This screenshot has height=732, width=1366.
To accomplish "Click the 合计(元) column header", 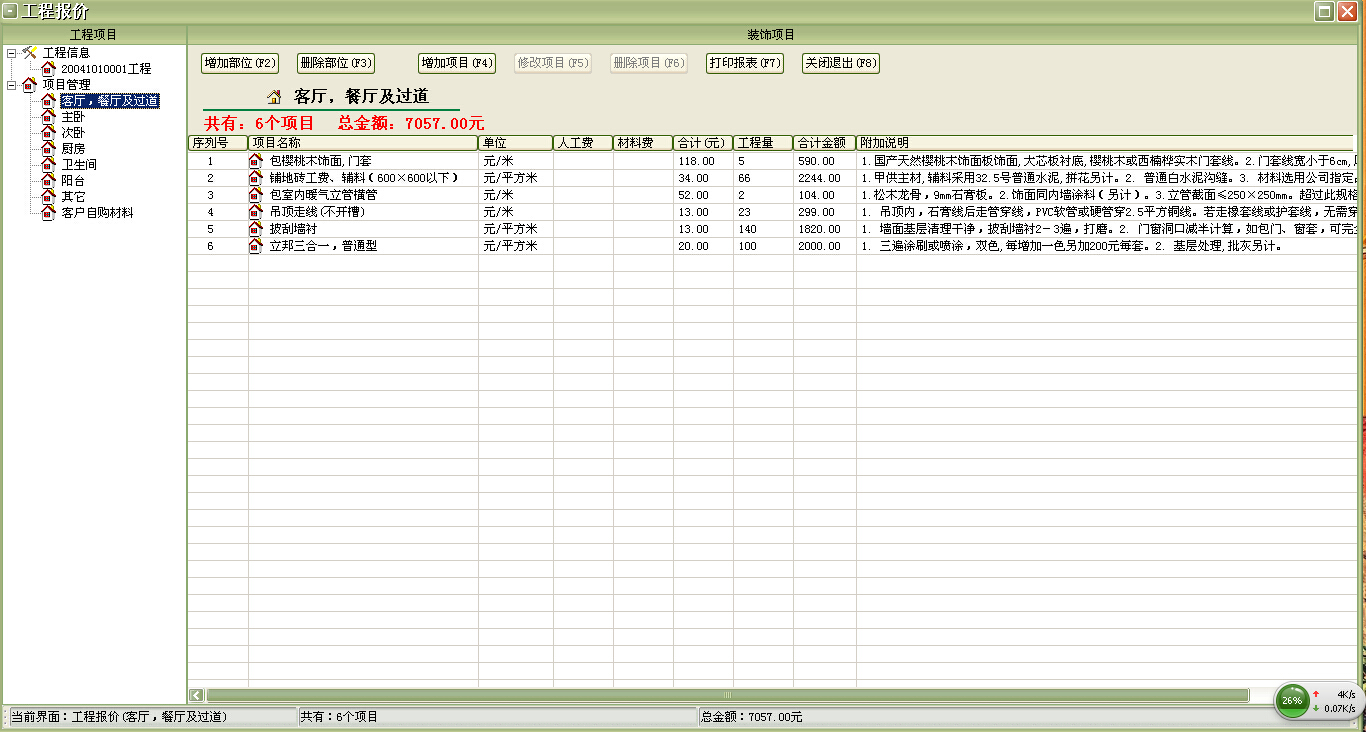I will pyautogui.click(x=703, y=143).
